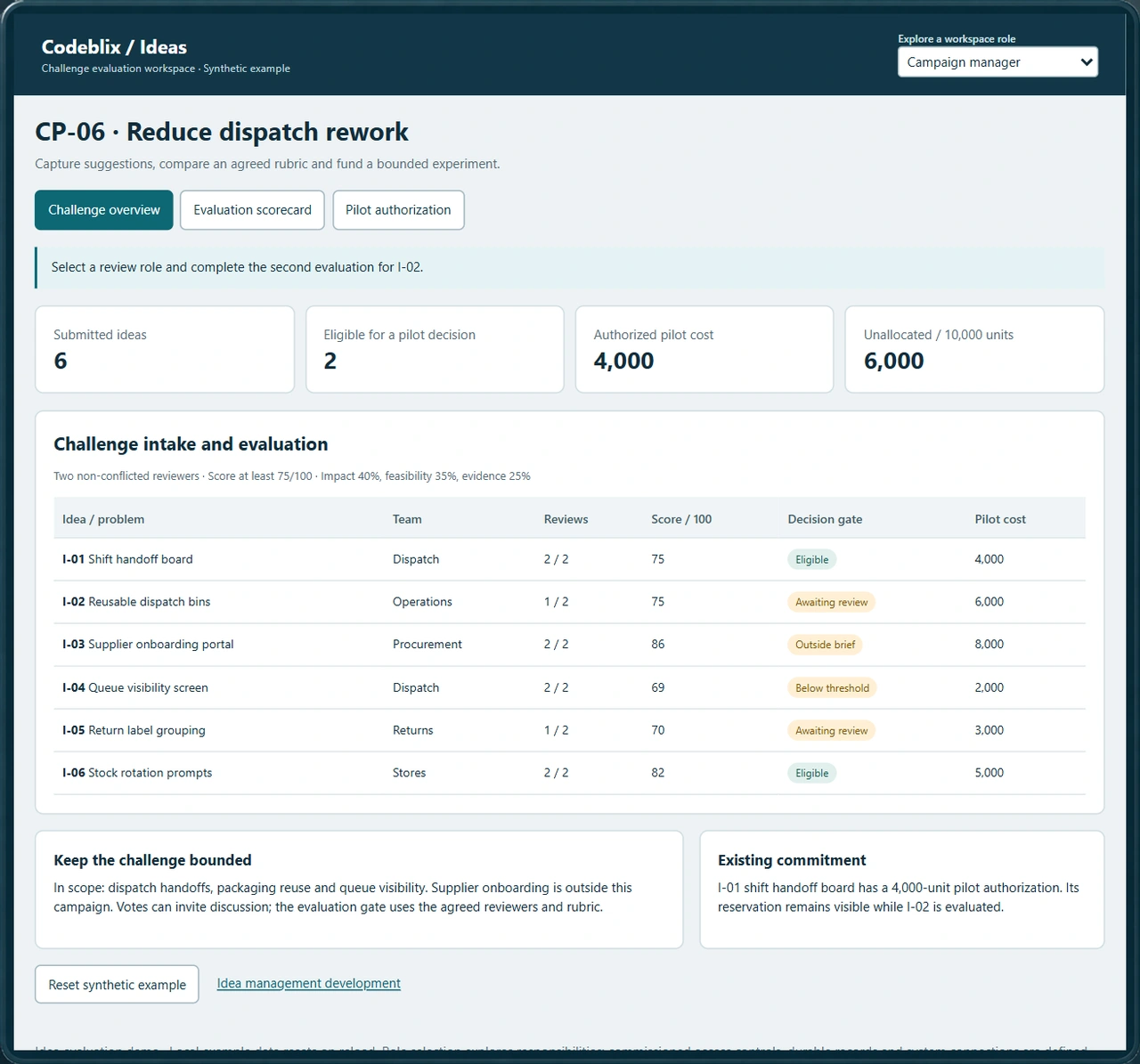Click the Unallocated / 10,000 units card
Viewport: 1140px width, 1064px height.
974,349
